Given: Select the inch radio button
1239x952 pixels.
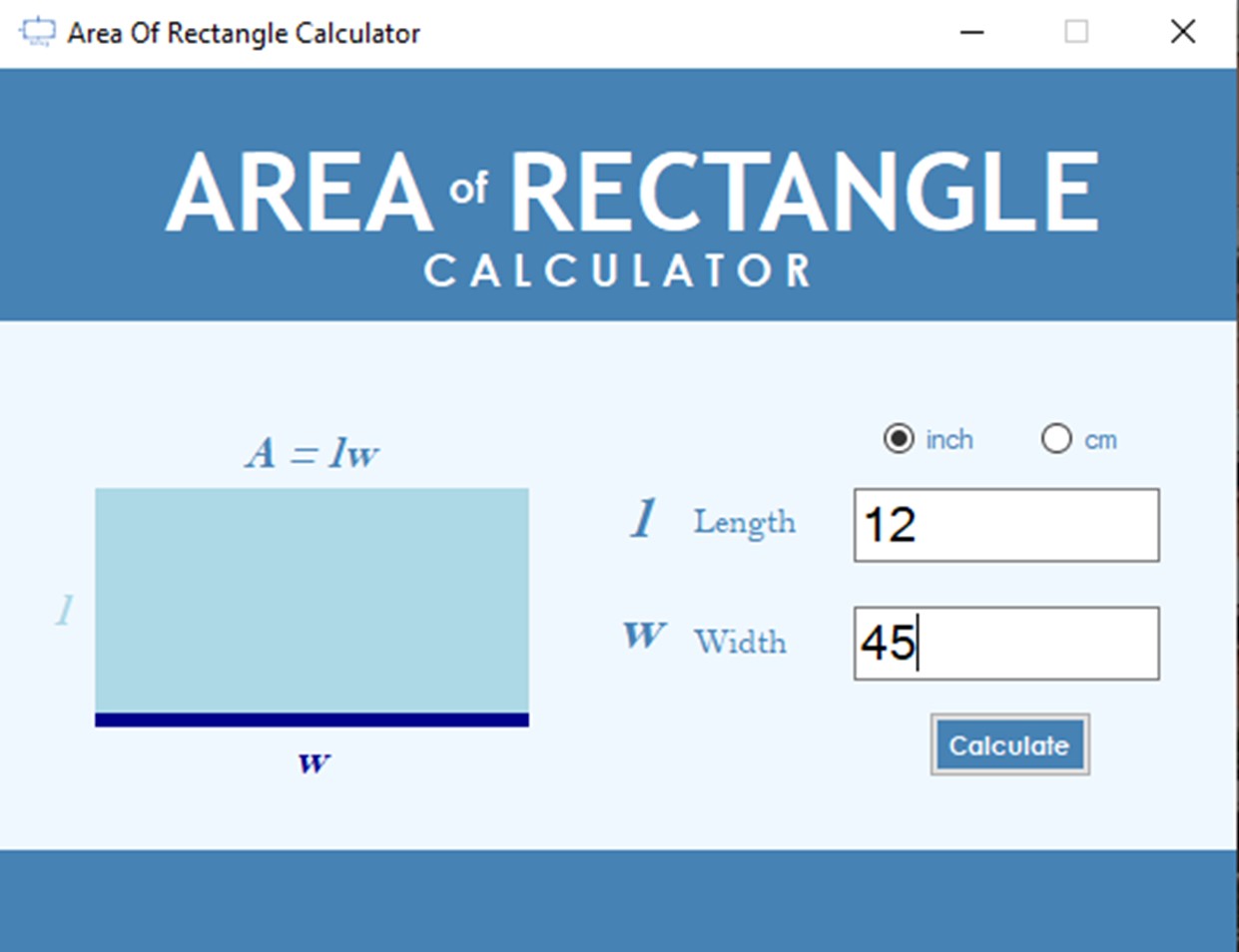Looking at the screenshot, I should coord(899,439).
